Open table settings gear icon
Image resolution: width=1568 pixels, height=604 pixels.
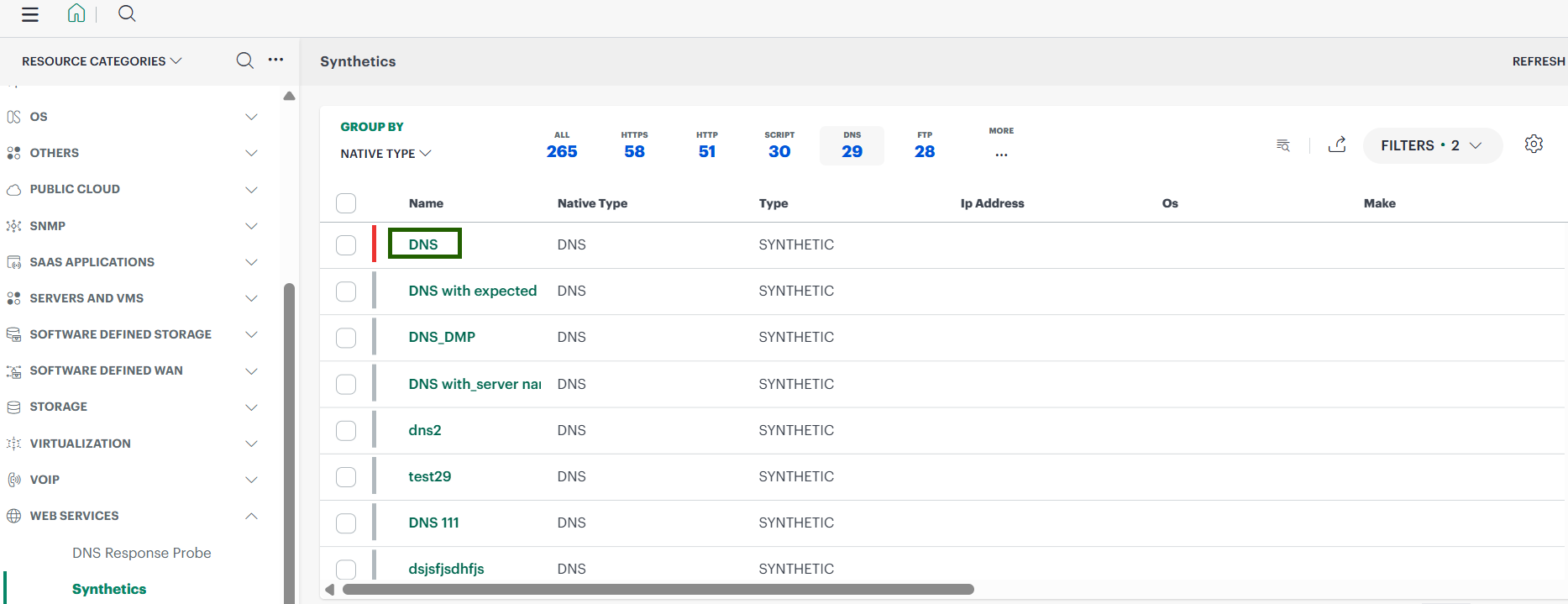[1534, 144]
